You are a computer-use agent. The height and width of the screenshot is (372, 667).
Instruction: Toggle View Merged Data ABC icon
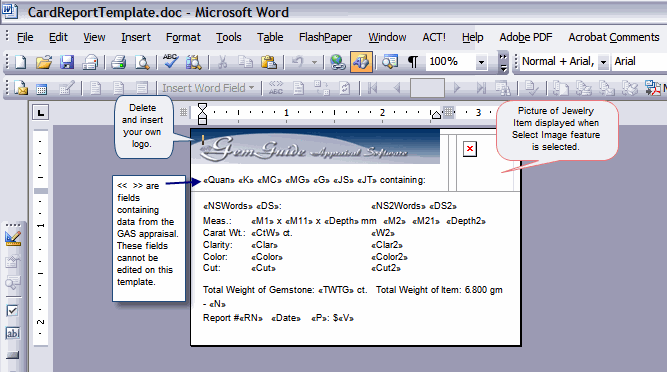tap(276, 88)
